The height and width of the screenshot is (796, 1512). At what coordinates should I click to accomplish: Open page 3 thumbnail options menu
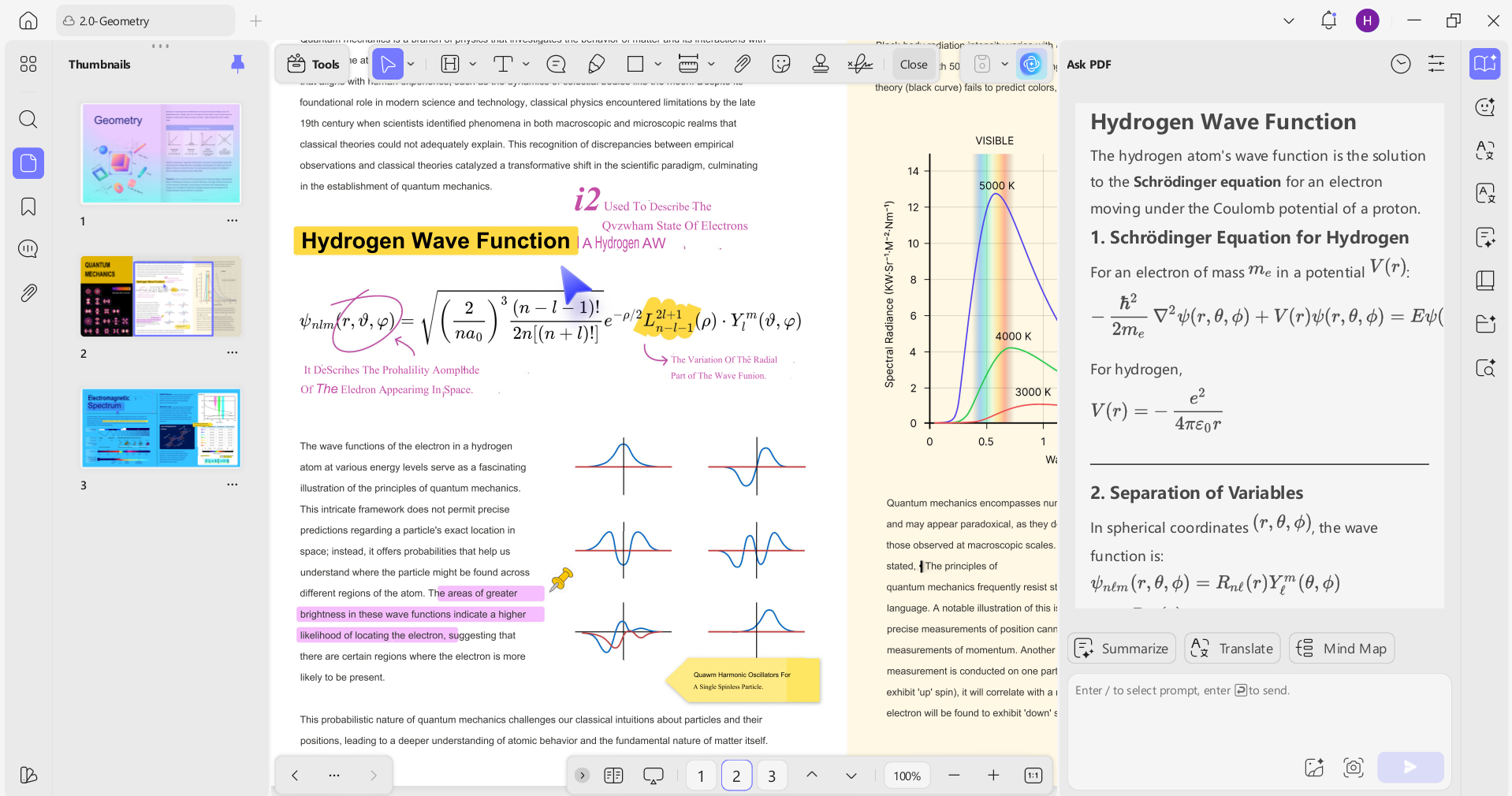pos(233,485)
